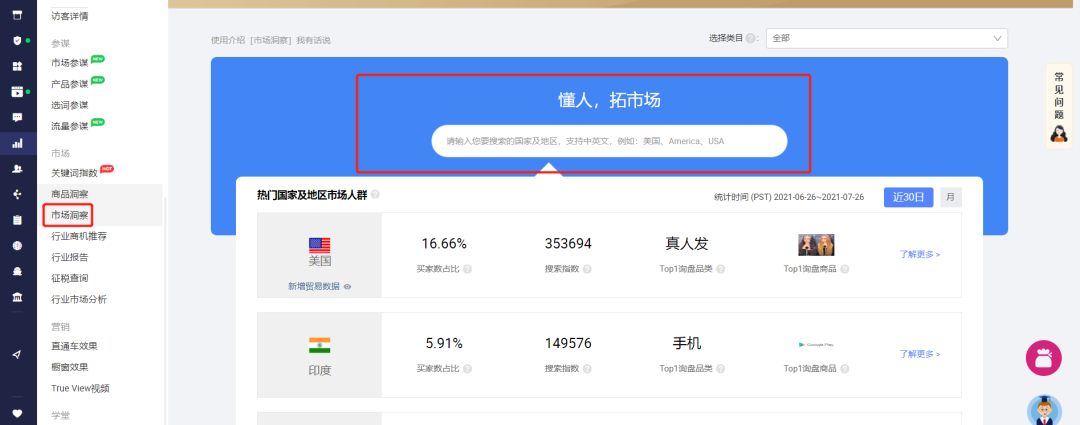The height and width of the screenshot is (425, 1080).
Task: Open 征税查询 in the sidebar
Action: click(70, 278)
